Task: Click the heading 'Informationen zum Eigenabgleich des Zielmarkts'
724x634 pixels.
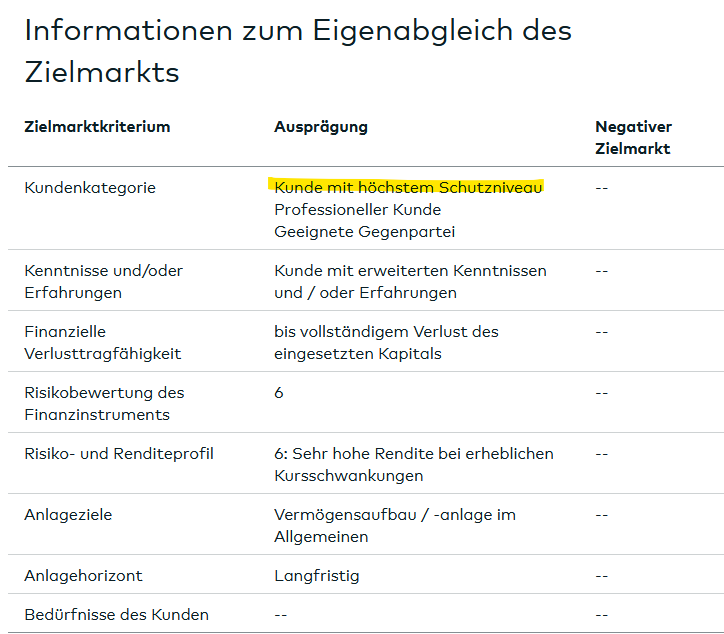Action: point(298,50)
